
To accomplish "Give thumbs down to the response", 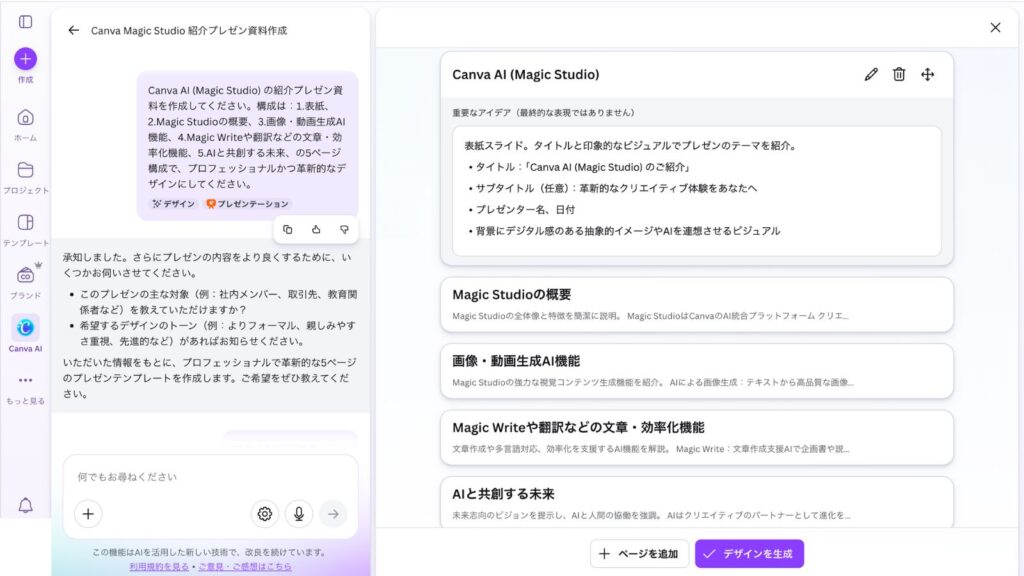I will click(x=343, y=229).
